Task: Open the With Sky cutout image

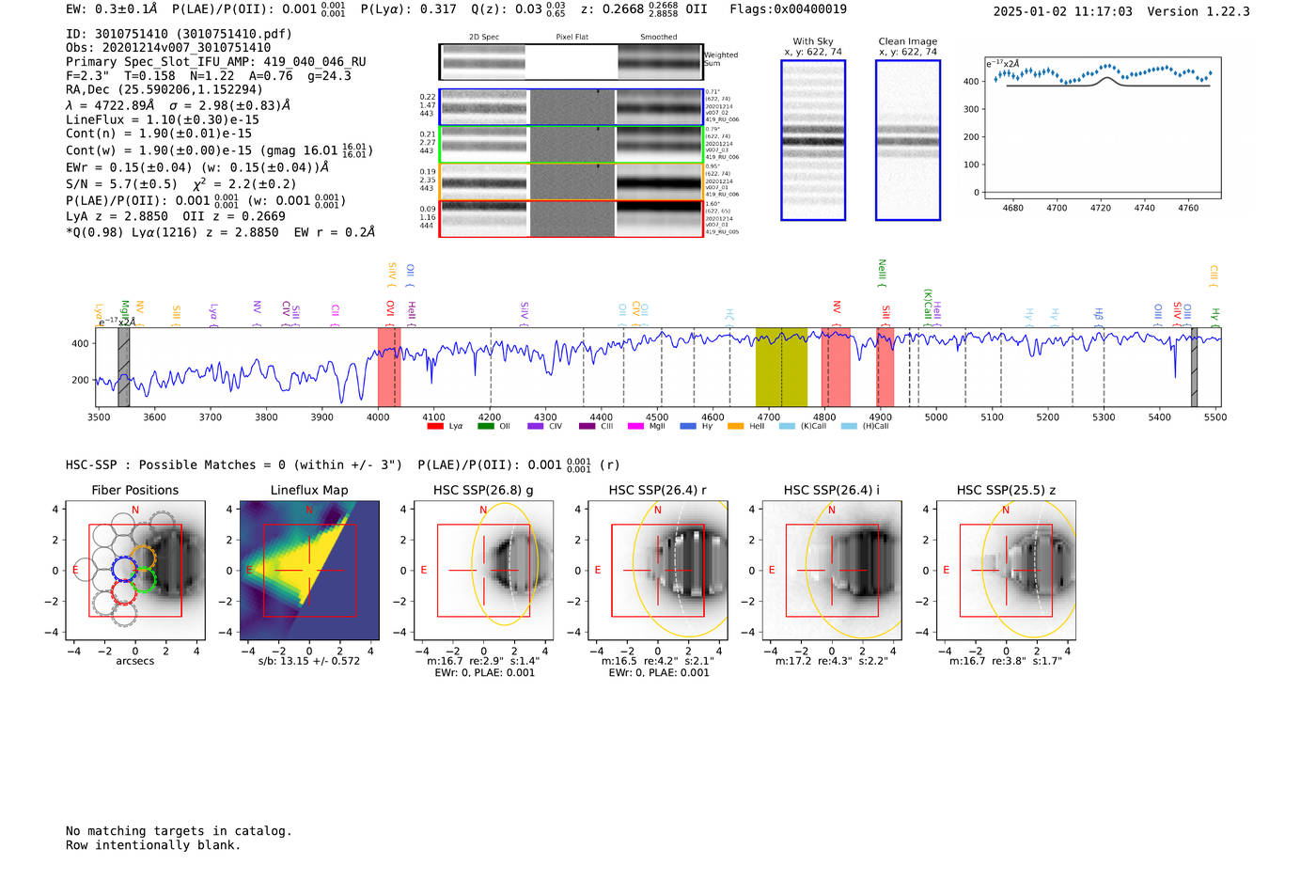Action: click(x=813, y=140)
